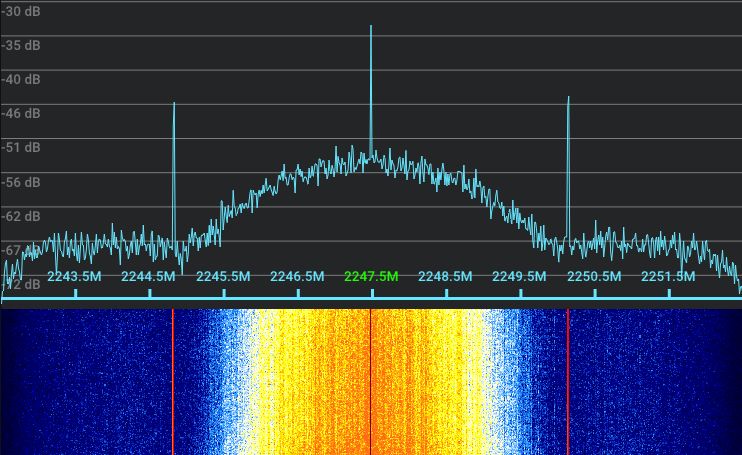Select the 2251.5M frequency axis label

pos(668,276)
